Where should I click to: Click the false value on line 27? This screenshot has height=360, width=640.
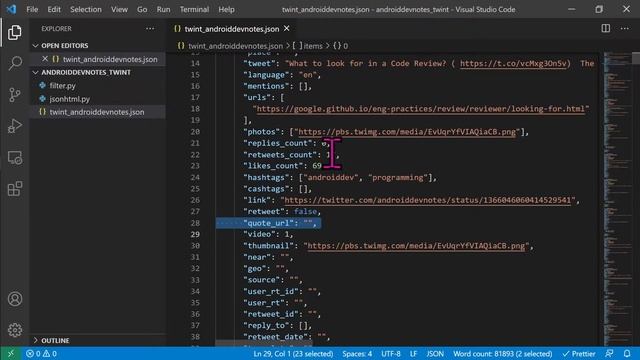[305, 211]
